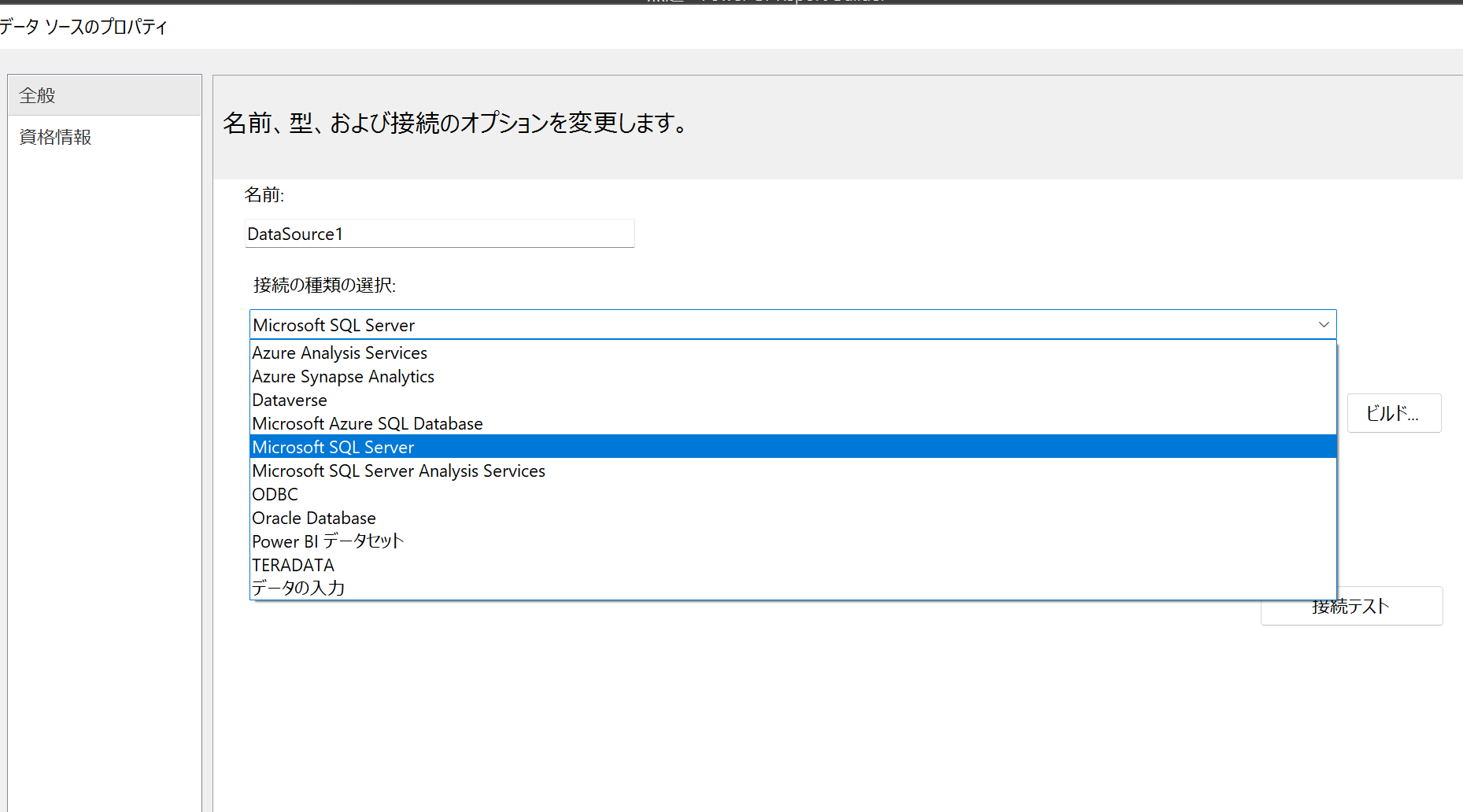Screen dimensions: 1463x812
Task: Click the Microsoft SQL Server combo box
Action: click(x=792, y=325)
